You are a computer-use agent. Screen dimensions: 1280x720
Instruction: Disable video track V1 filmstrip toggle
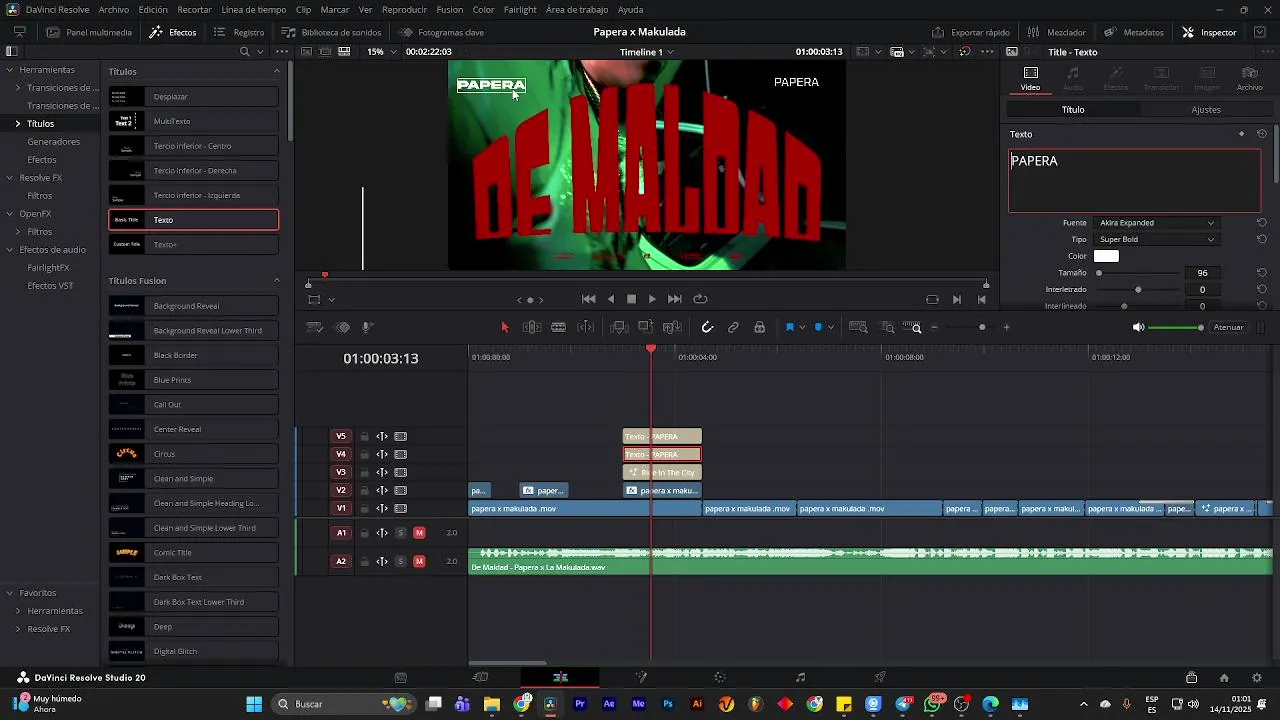[401, 508]
